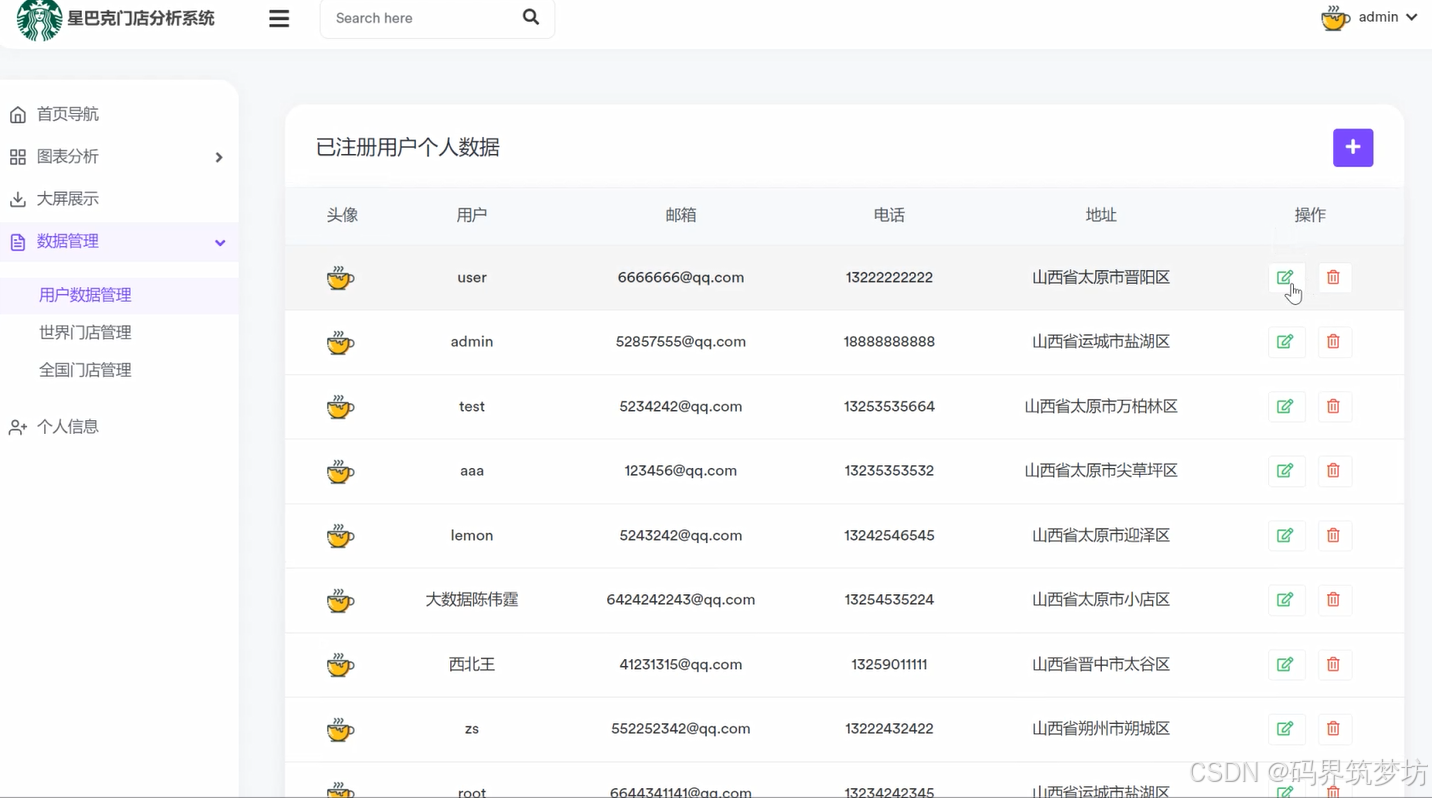Click the Starbucks logo in the header
This screenshot has height=798, width=1432.
(x=39, y=20)
